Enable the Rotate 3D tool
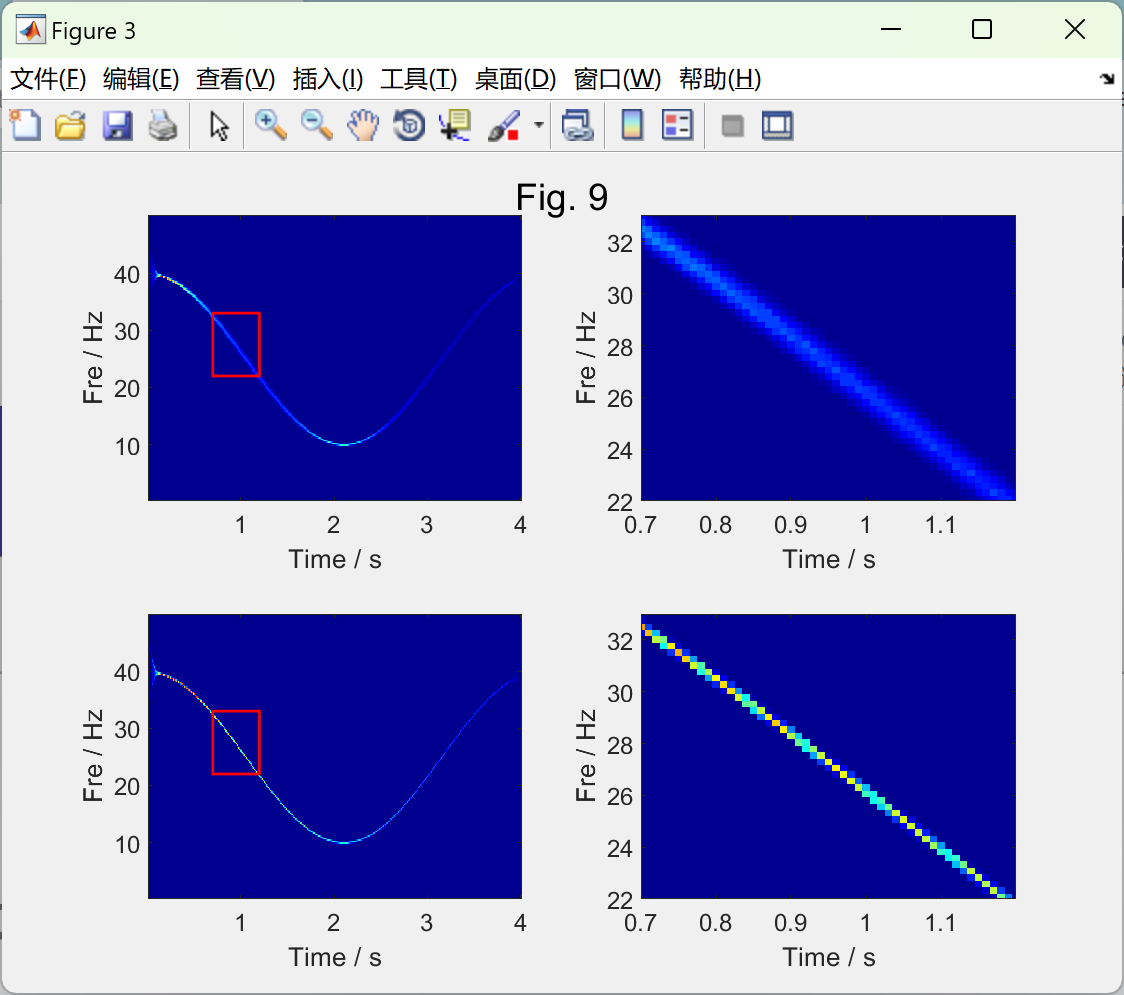The height and width of the screenshot is (995, 1124). coord(409,125)
